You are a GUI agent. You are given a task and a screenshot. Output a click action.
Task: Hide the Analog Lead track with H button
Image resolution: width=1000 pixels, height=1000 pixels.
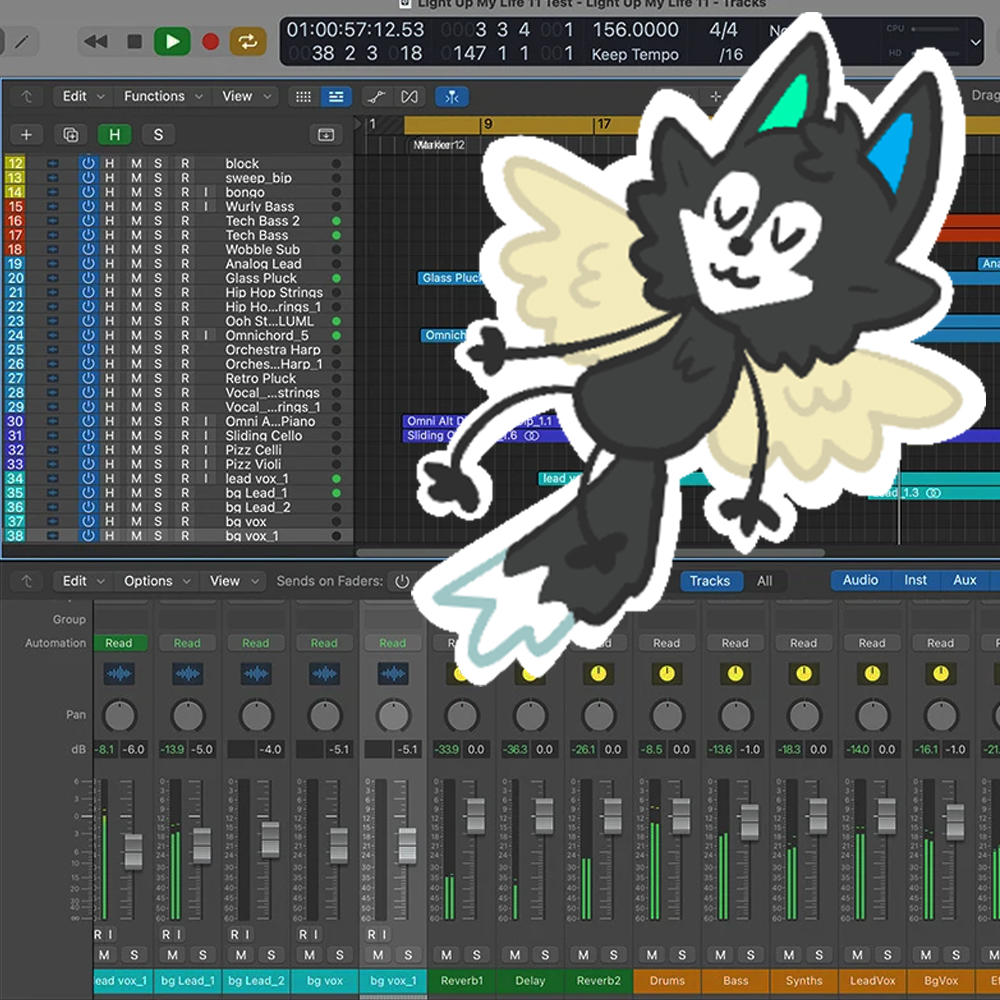(x=110, y=263)
